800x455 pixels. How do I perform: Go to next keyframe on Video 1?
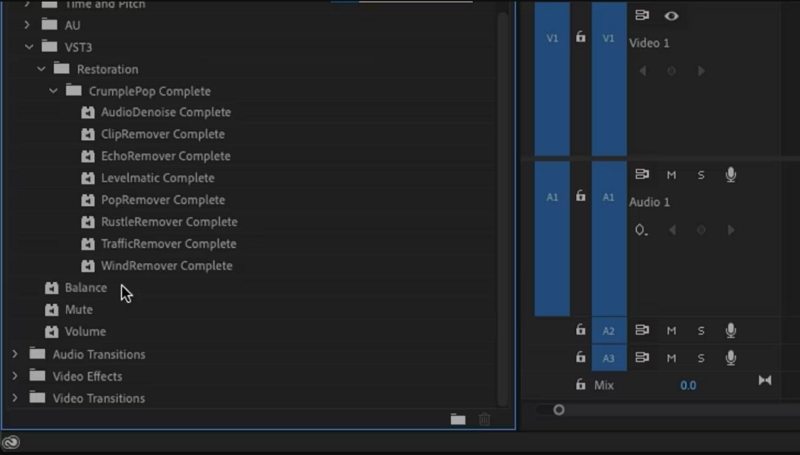coord(702,71)
